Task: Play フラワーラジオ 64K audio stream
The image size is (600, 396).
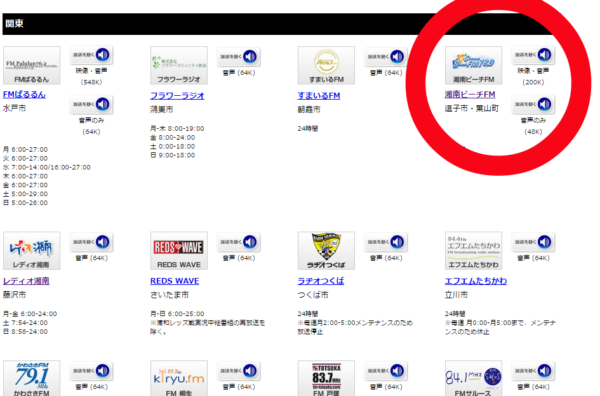Action: pos(238,57)
